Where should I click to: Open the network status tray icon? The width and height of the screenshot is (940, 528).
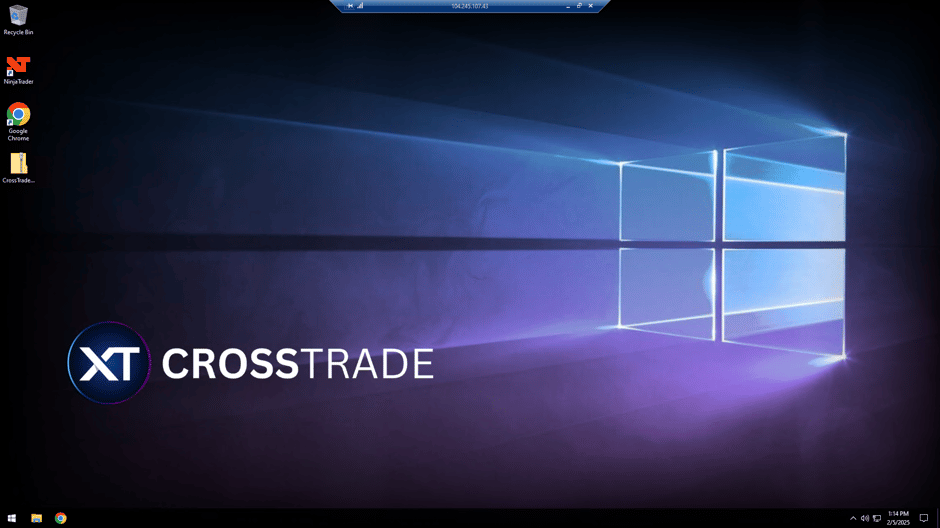point(876,518)
